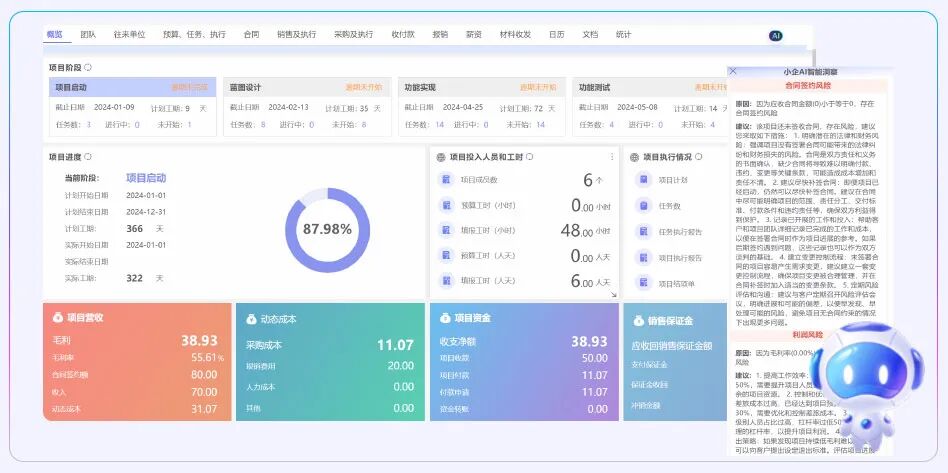Switch to the 合同 tab
The height and width of the screenshot is (473, 948).
[251, 35]
